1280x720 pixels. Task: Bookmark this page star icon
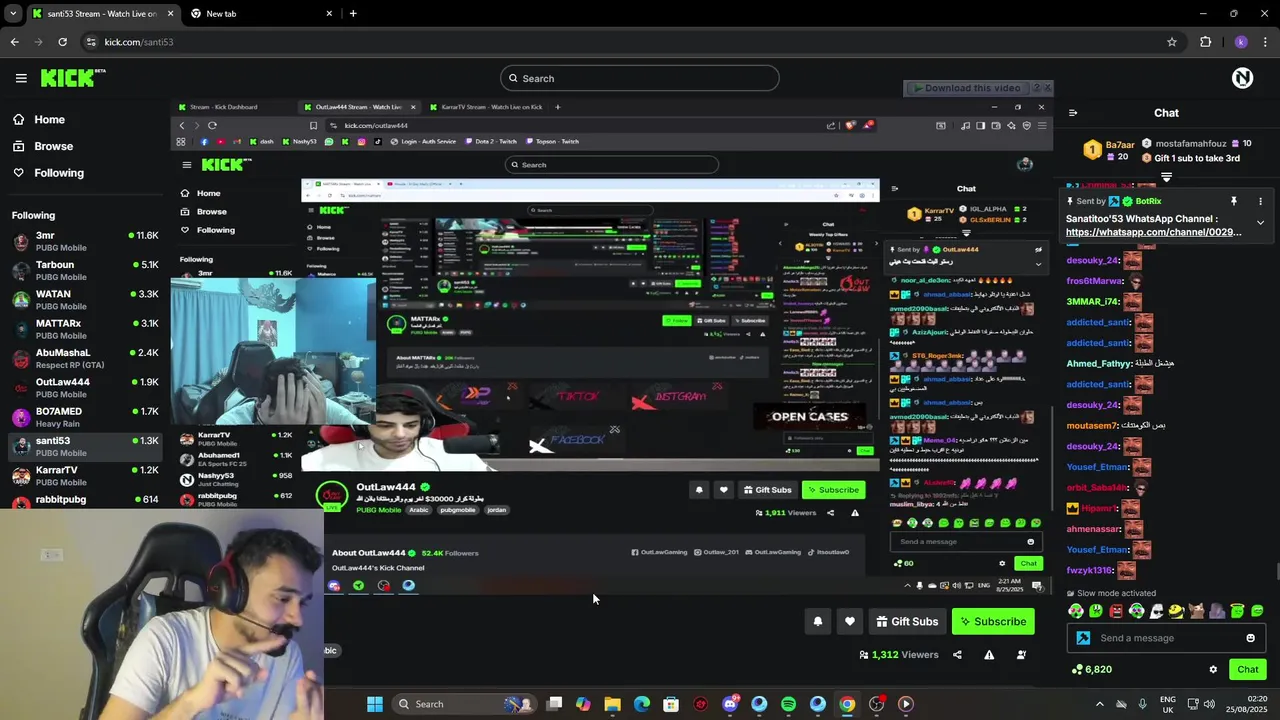pyautogui.click(x=1171, y=42)
